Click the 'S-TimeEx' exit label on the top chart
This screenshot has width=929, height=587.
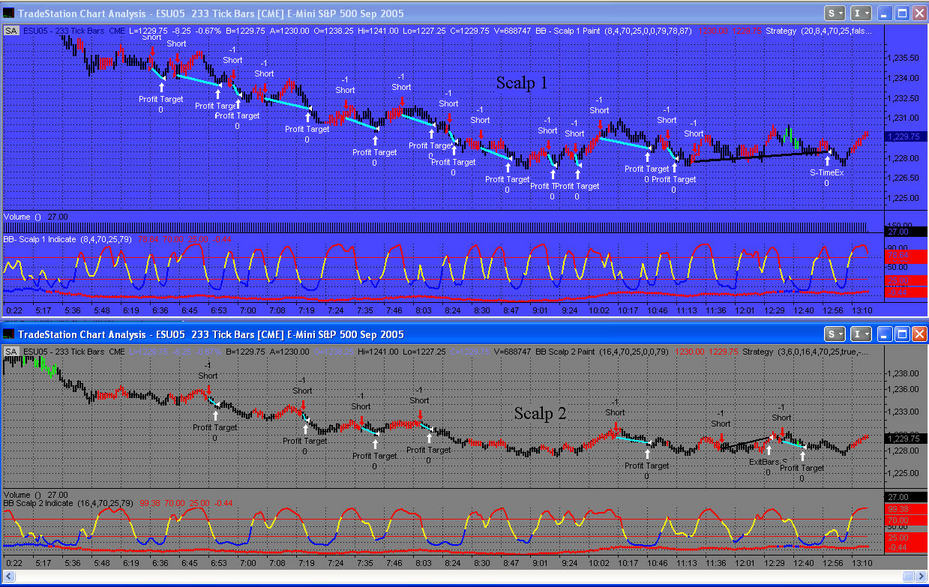click(x=827, y=173)
